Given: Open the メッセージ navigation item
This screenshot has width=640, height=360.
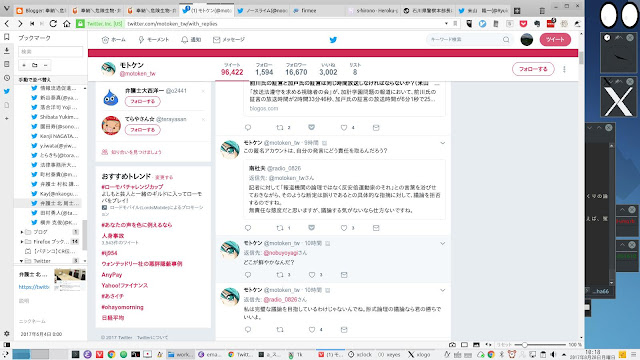Looking at the screenshot, I should [229, 40].
